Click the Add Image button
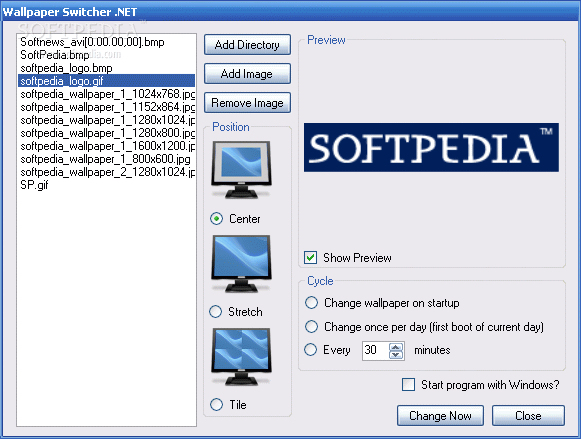The image size is (581, 439). click(247, 74)
